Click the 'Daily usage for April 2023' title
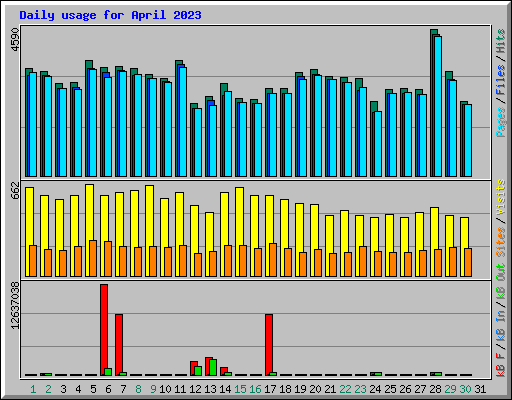Viewport: 512px width, 400px height. click(x=110, y=15)
